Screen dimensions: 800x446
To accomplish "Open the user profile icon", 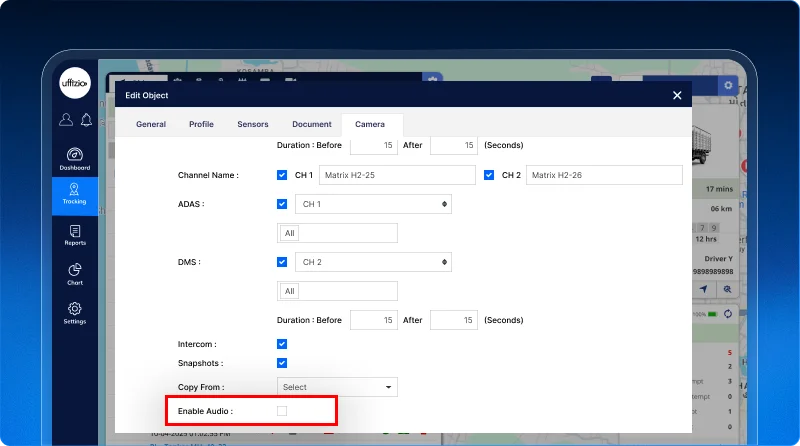I will point(66,119).
